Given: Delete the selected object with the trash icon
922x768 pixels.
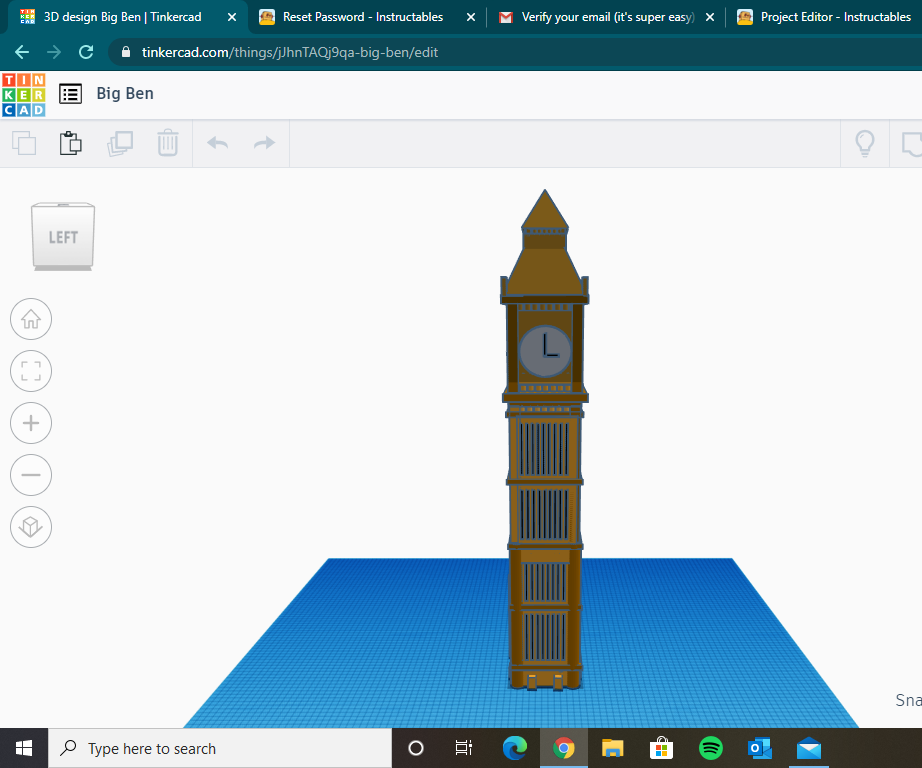Looking at the screenshot, I should 167,143.
